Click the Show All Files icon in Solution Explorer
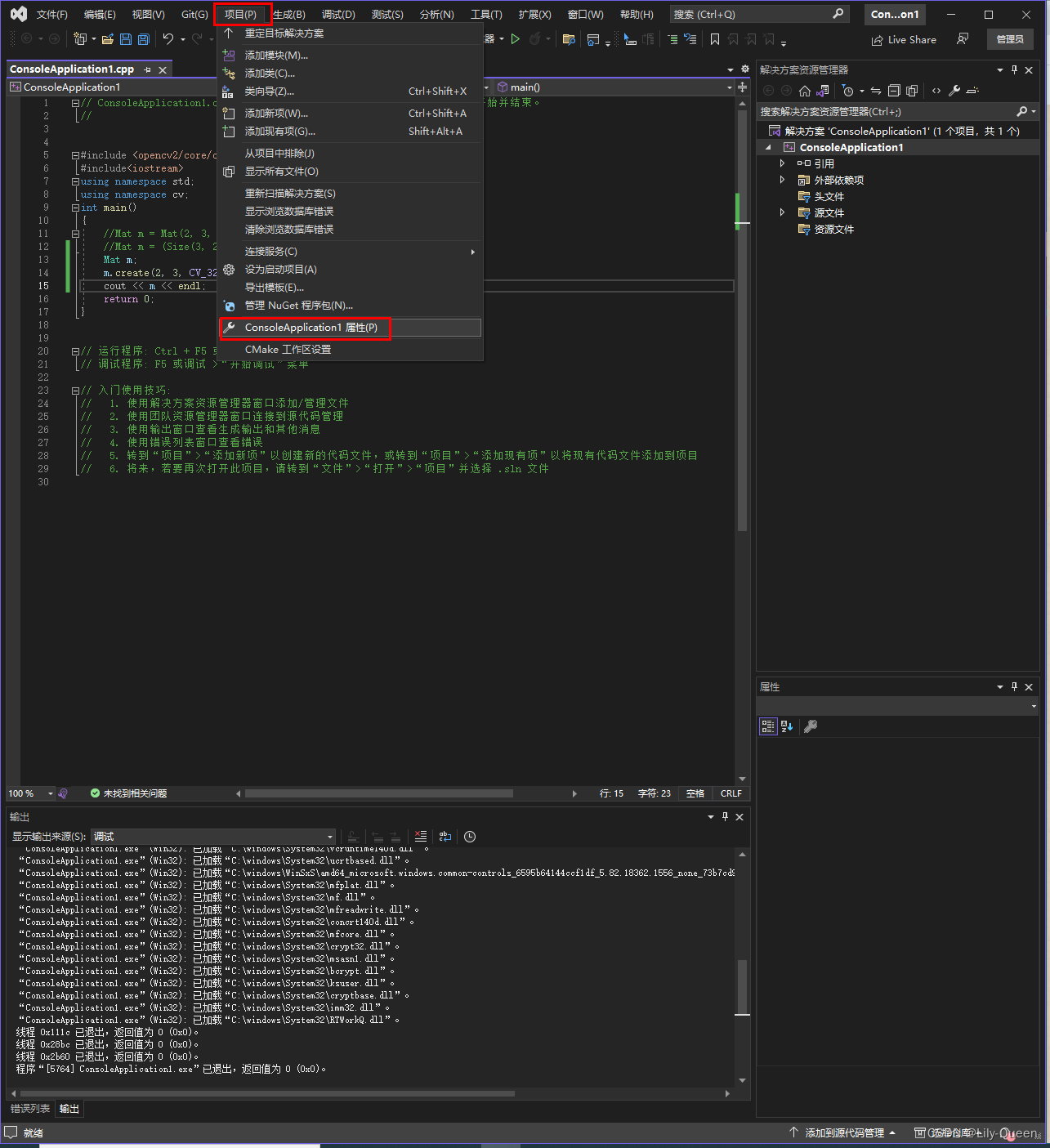1050x1148 pixels. coord(912,91)
